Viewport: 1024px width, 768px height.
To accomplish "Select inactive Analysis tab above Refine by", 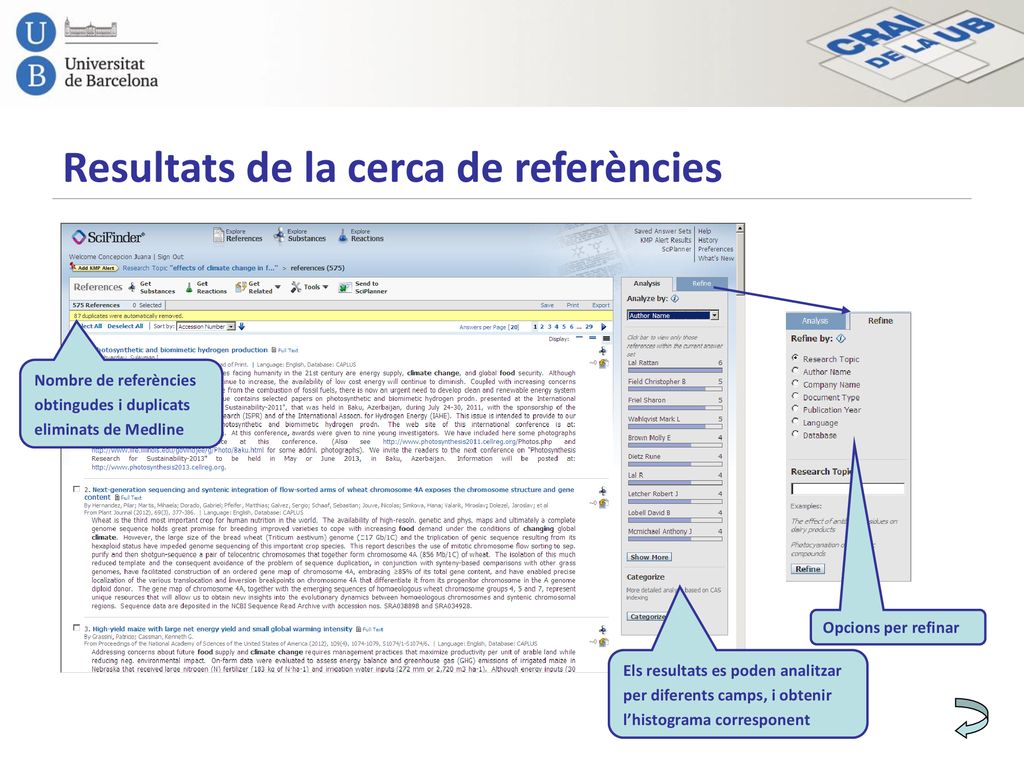I will pyautogui.click(x=815, y=321).
